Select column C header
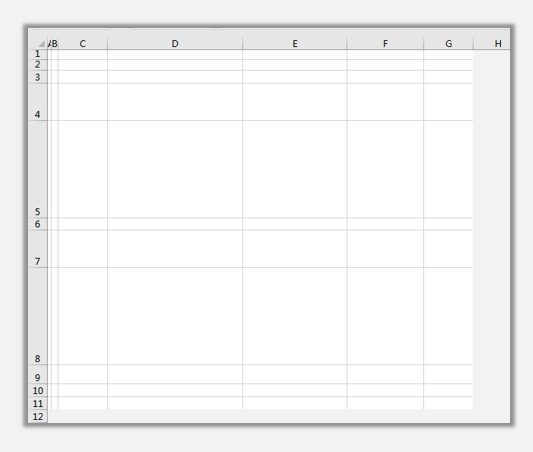The height and width of the screenshot is (452, 533). pyautogui.click(x=83, y=44)
